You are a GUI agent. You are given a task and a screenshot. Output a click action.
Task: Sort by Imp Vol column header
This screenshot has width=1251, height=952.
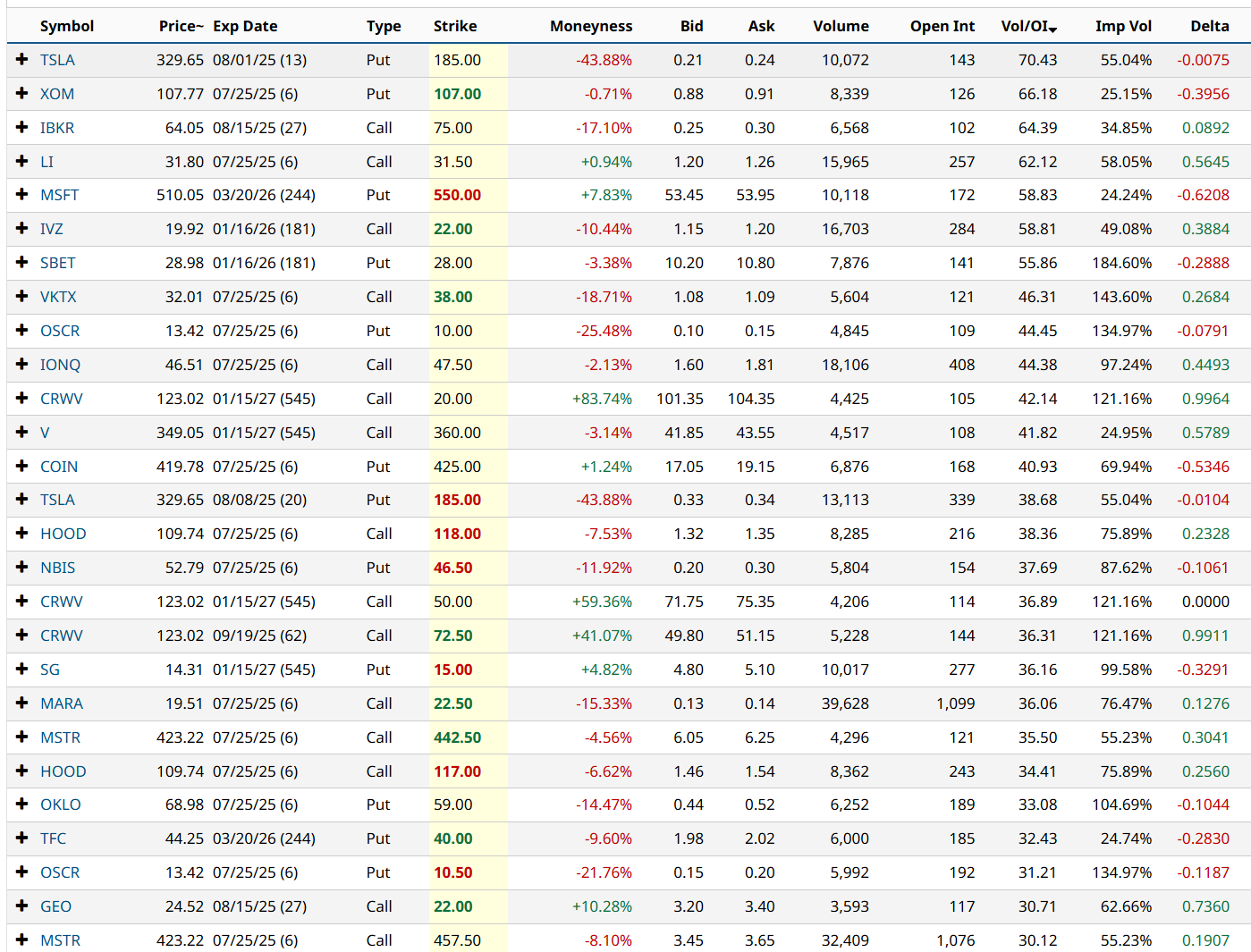(x=1124, y=26)
